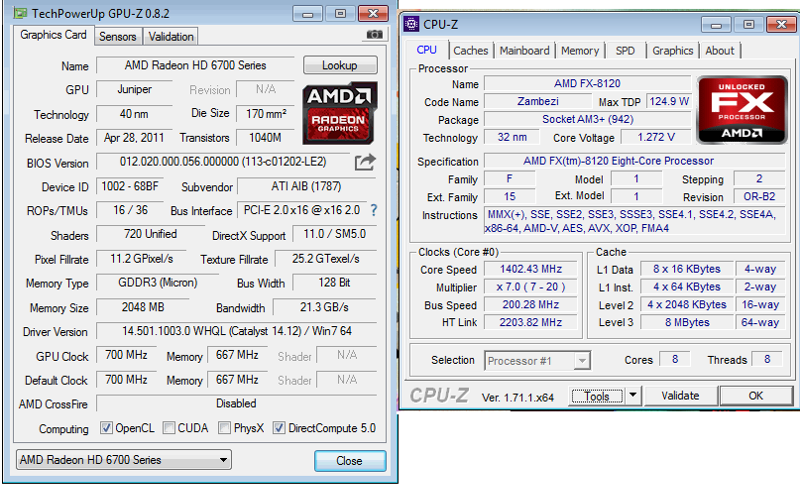This screenshot has width=800, height=489.
Task: Click the GPU field showing Juniper
Action: coord(135,89)
